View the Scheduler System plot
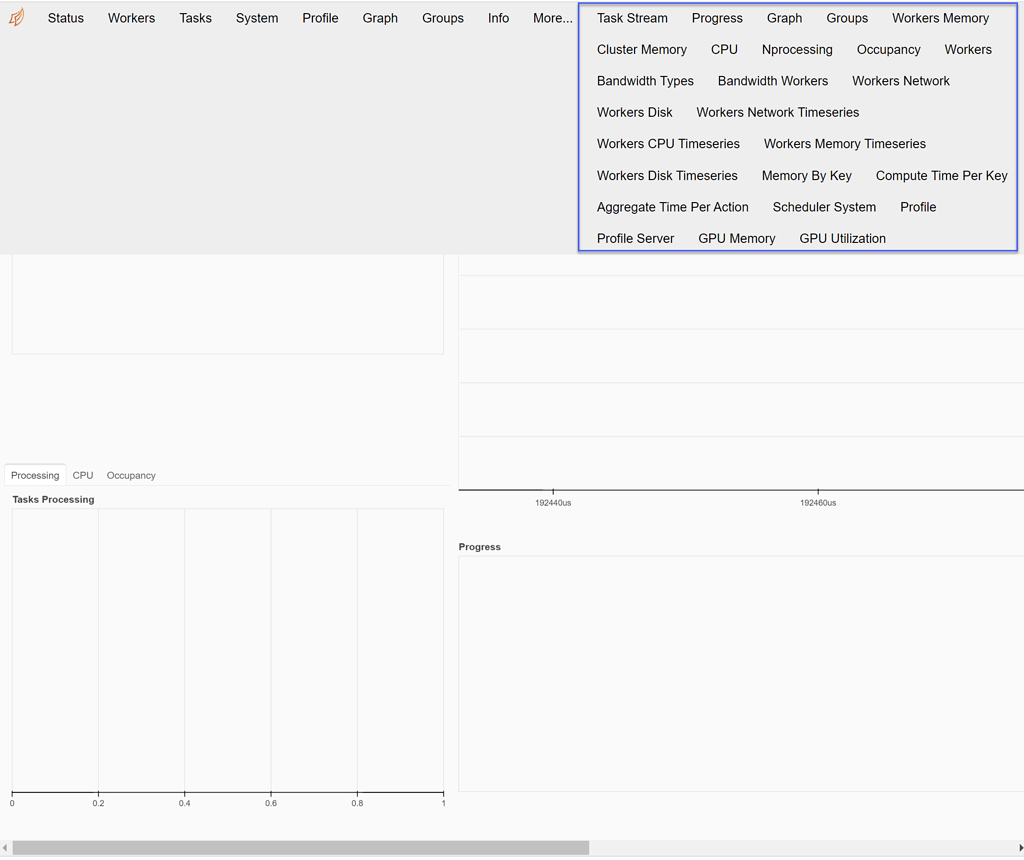 tap(824, 207)
